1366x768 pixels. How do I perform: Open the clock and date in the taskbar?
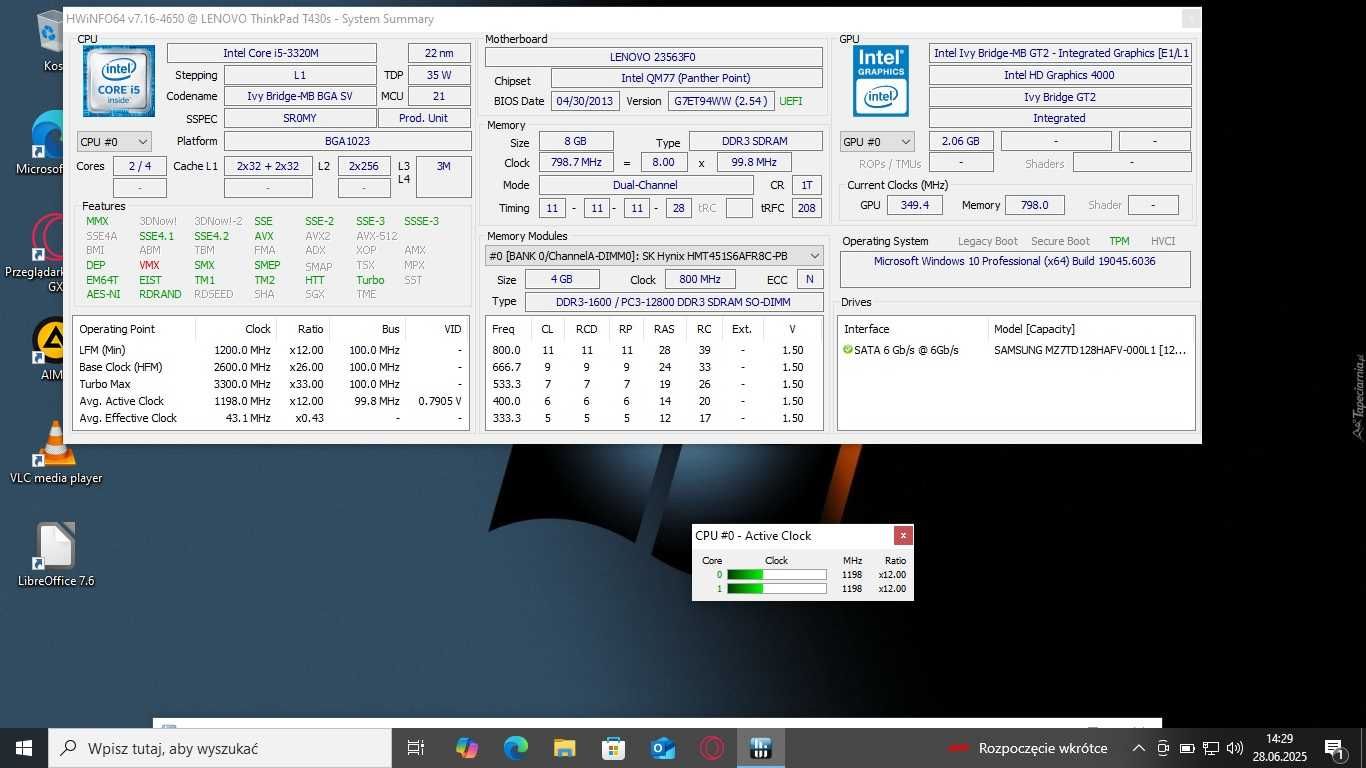tap(1279, 748)
